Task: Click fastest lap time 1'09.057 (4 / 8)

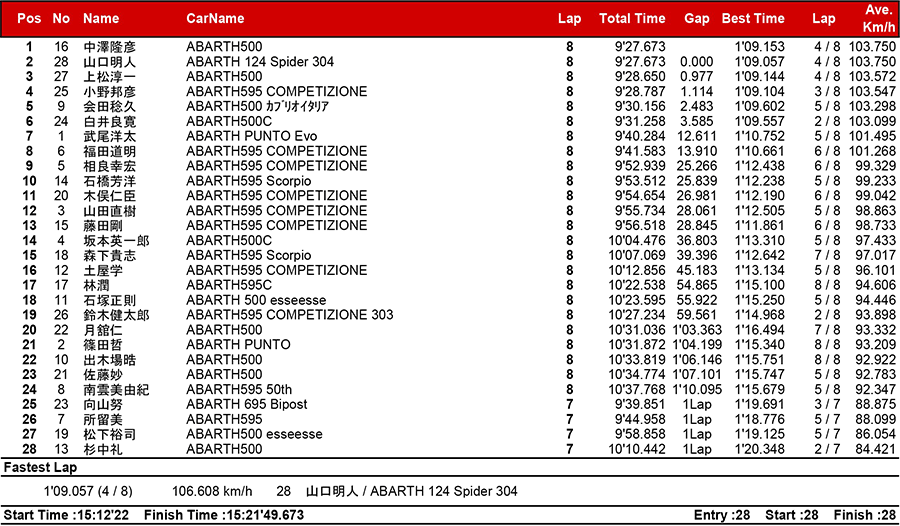Action: tap(88, 492)
